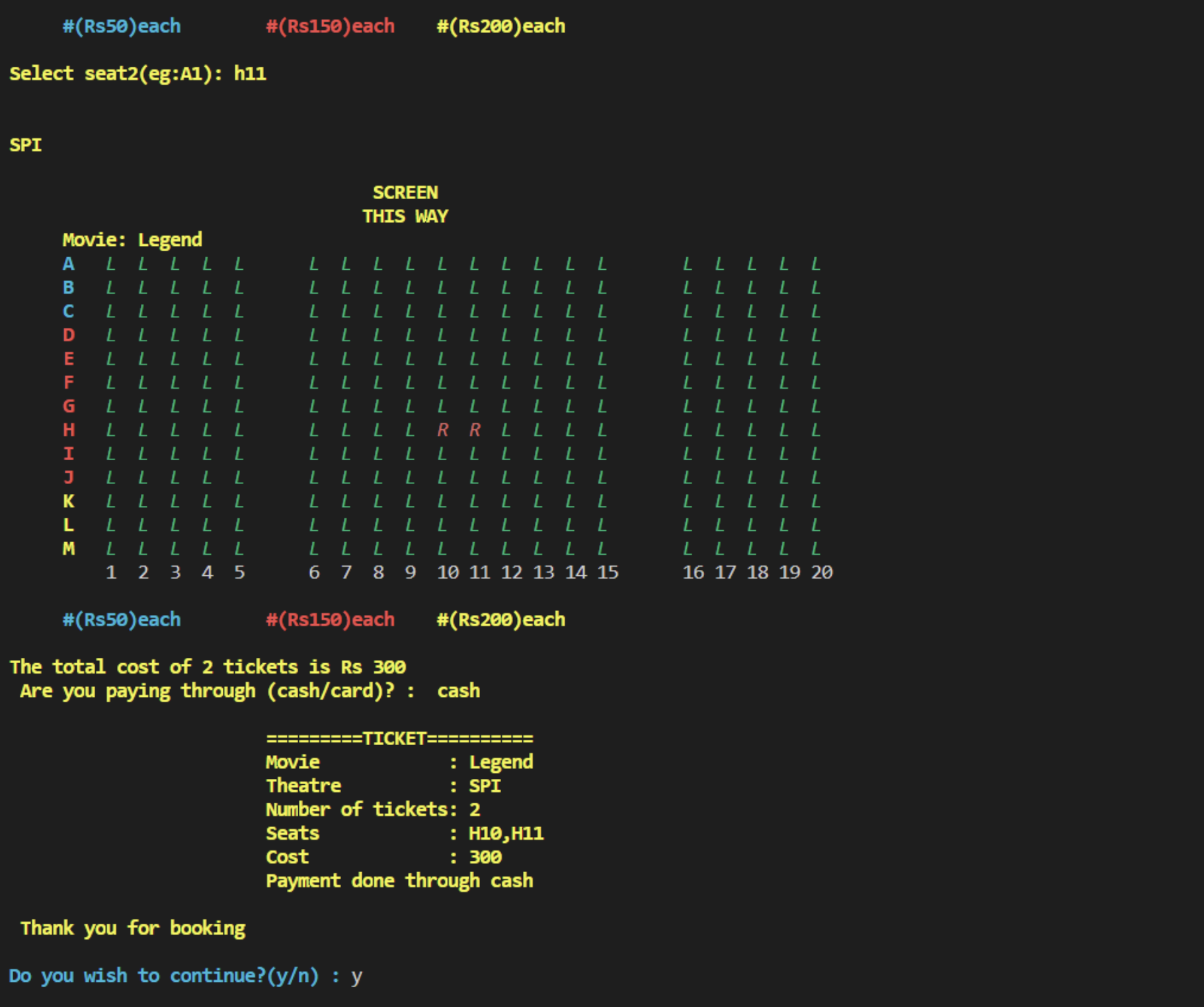
Task: Click column number 6 under the seat grid
Action: click(x=314, y=573)
